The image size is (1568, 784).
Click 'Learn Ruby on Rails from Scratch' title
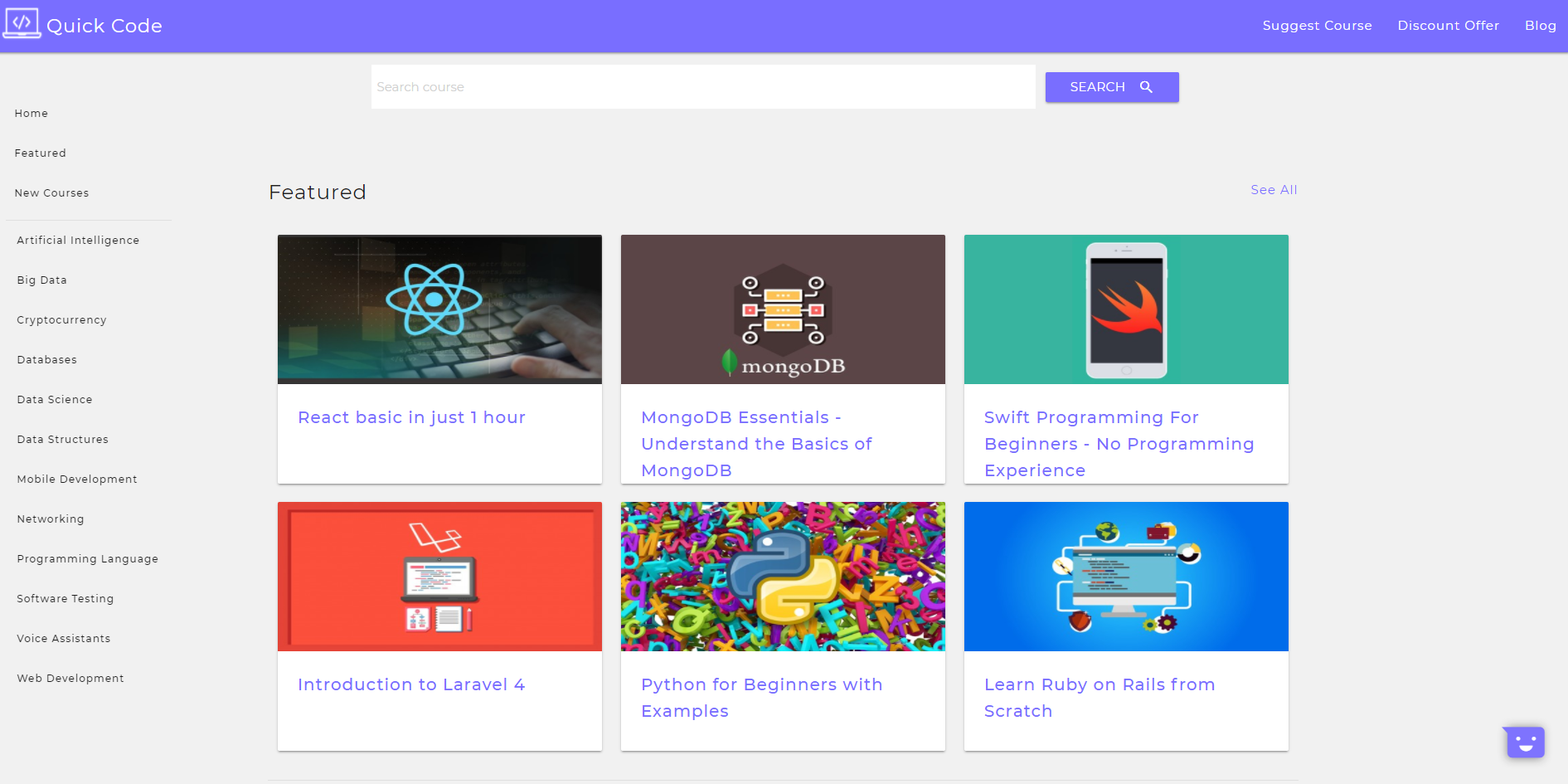pos(1100,698)
